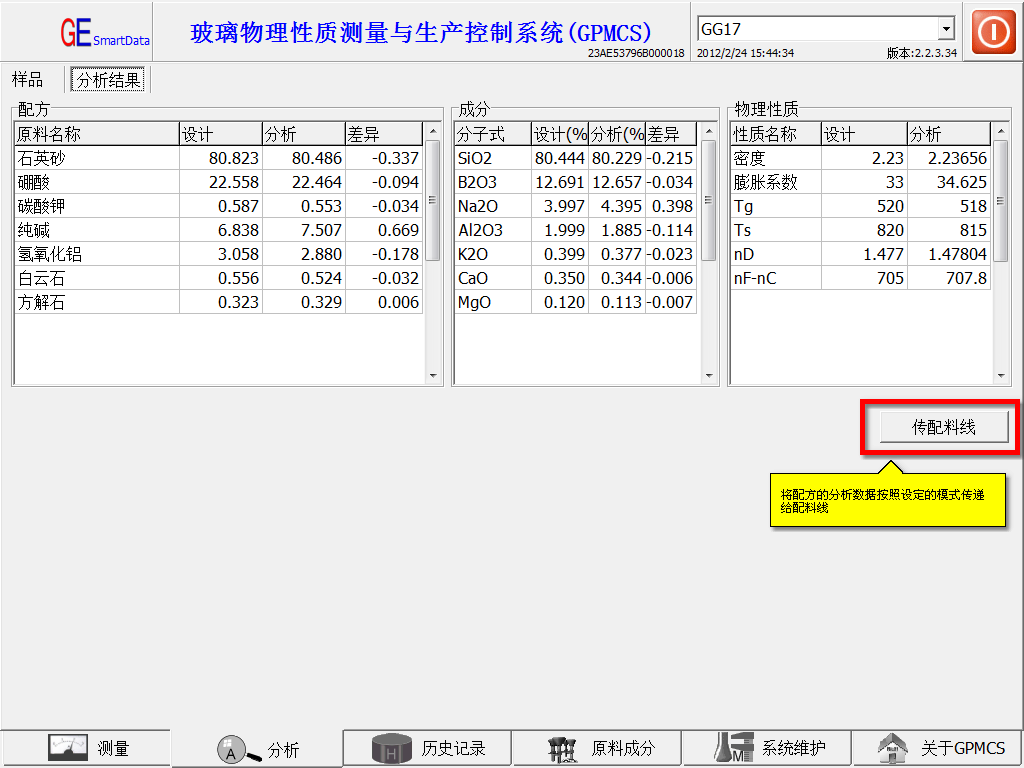Click the 0.398 Na2O difference cell

pyautogui.click(x=671, y=206)
